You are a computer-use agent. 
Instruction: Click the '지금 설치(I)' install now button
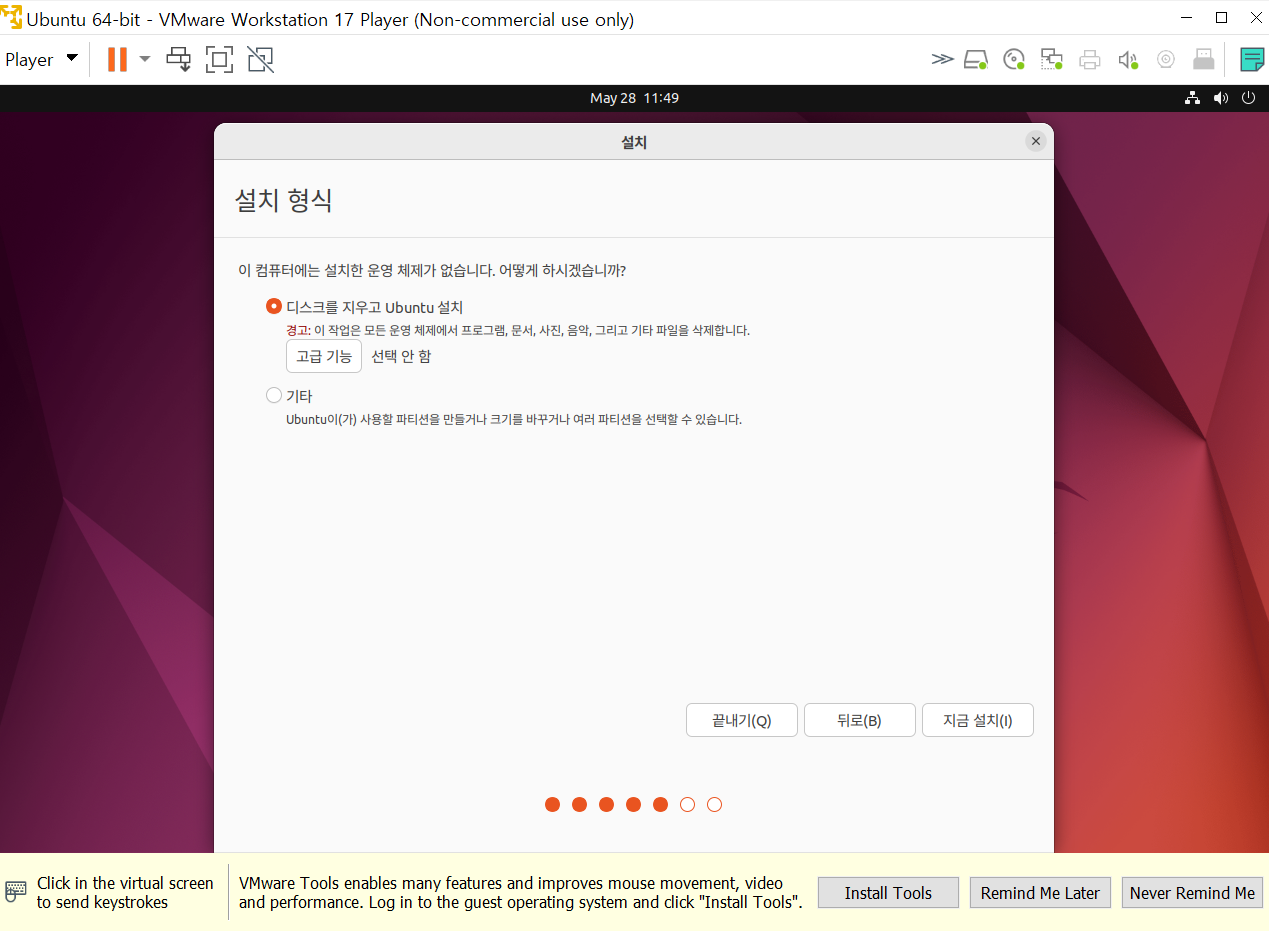click(x=978, y=720)
